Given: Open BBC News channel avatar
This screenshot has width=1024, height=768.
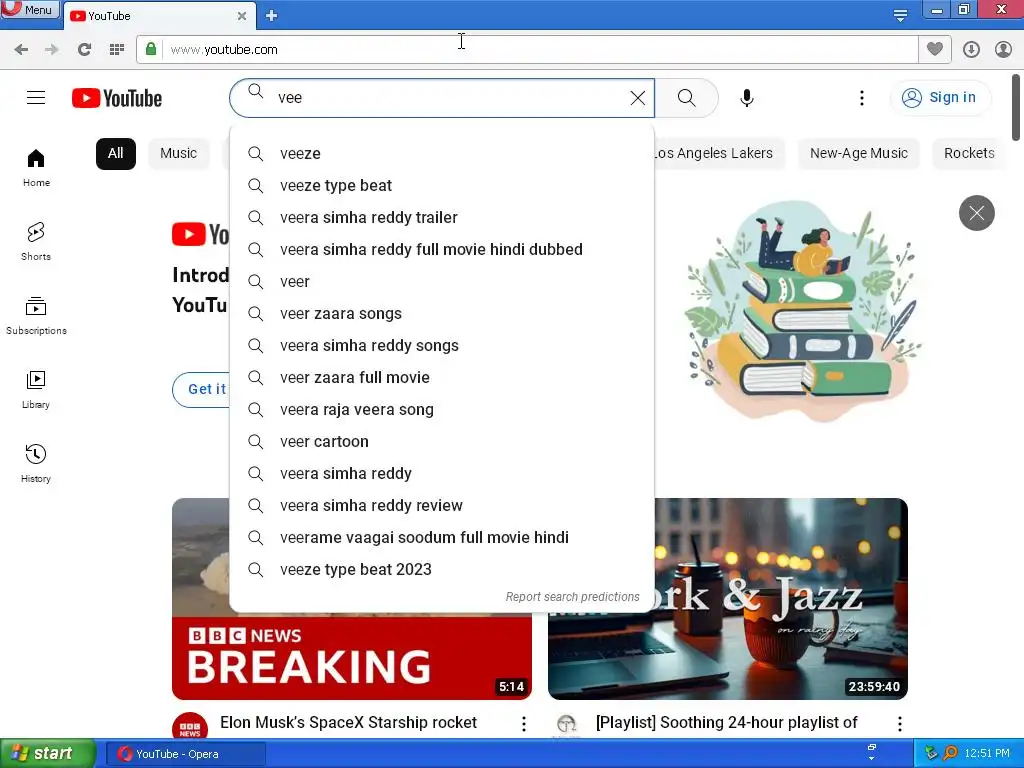Looking at the screenshot, I should pyautogui.click(x=190, y=726).
